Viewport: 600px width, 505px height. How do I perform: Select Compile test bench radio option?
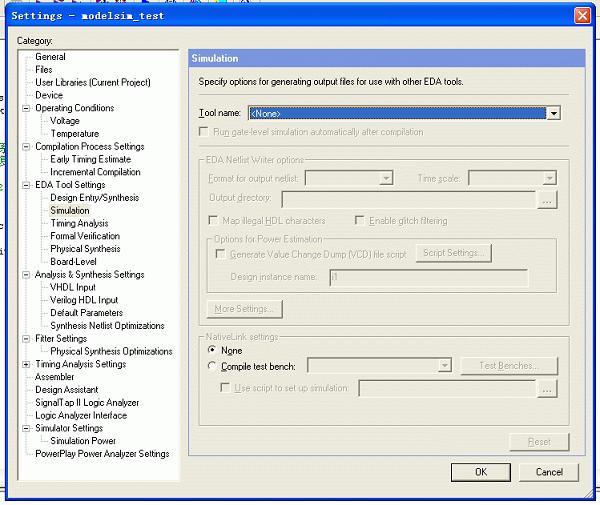(212, 366)
